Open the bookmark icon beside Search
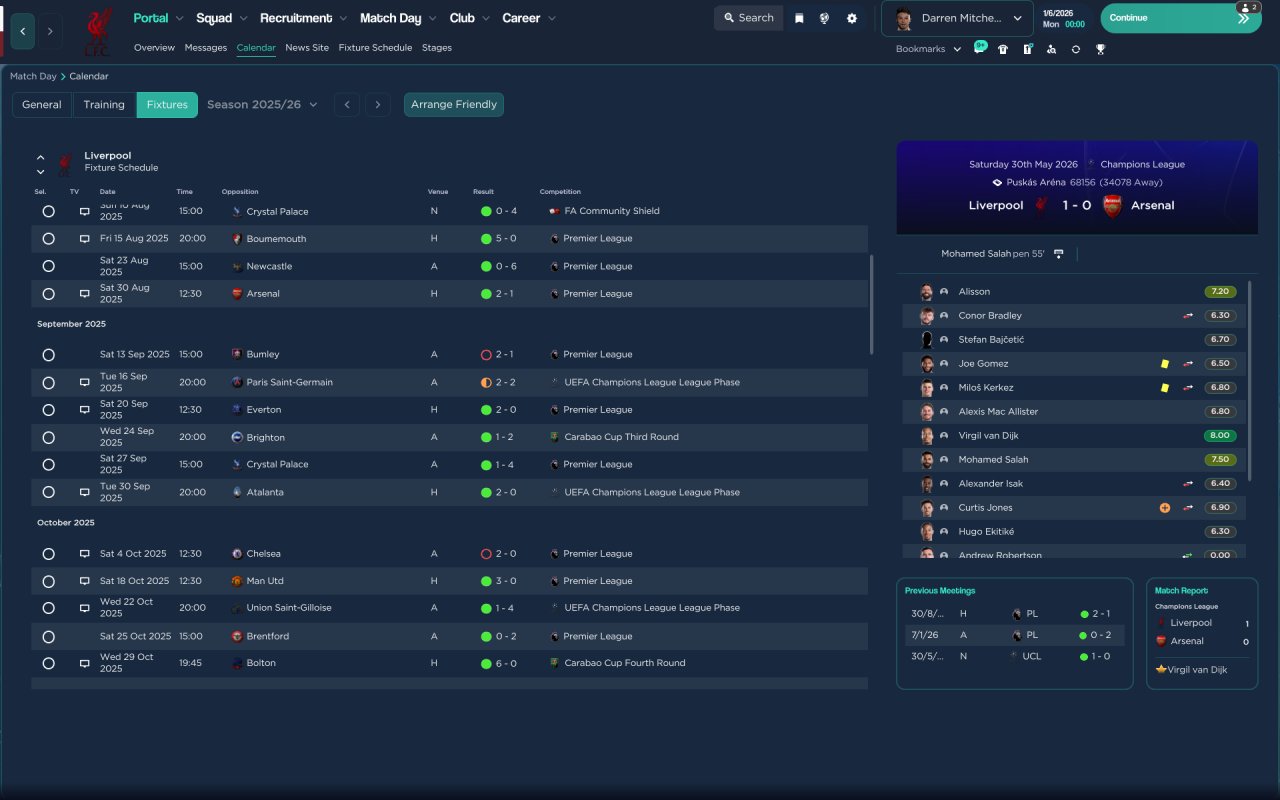Screen dimensions: 1280x800 tap(799, 18)
